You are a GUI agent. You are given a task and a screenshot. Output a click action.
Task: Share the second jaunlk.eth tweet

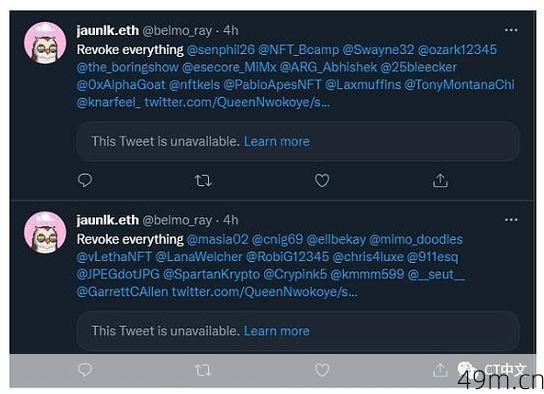pos(440,370)
